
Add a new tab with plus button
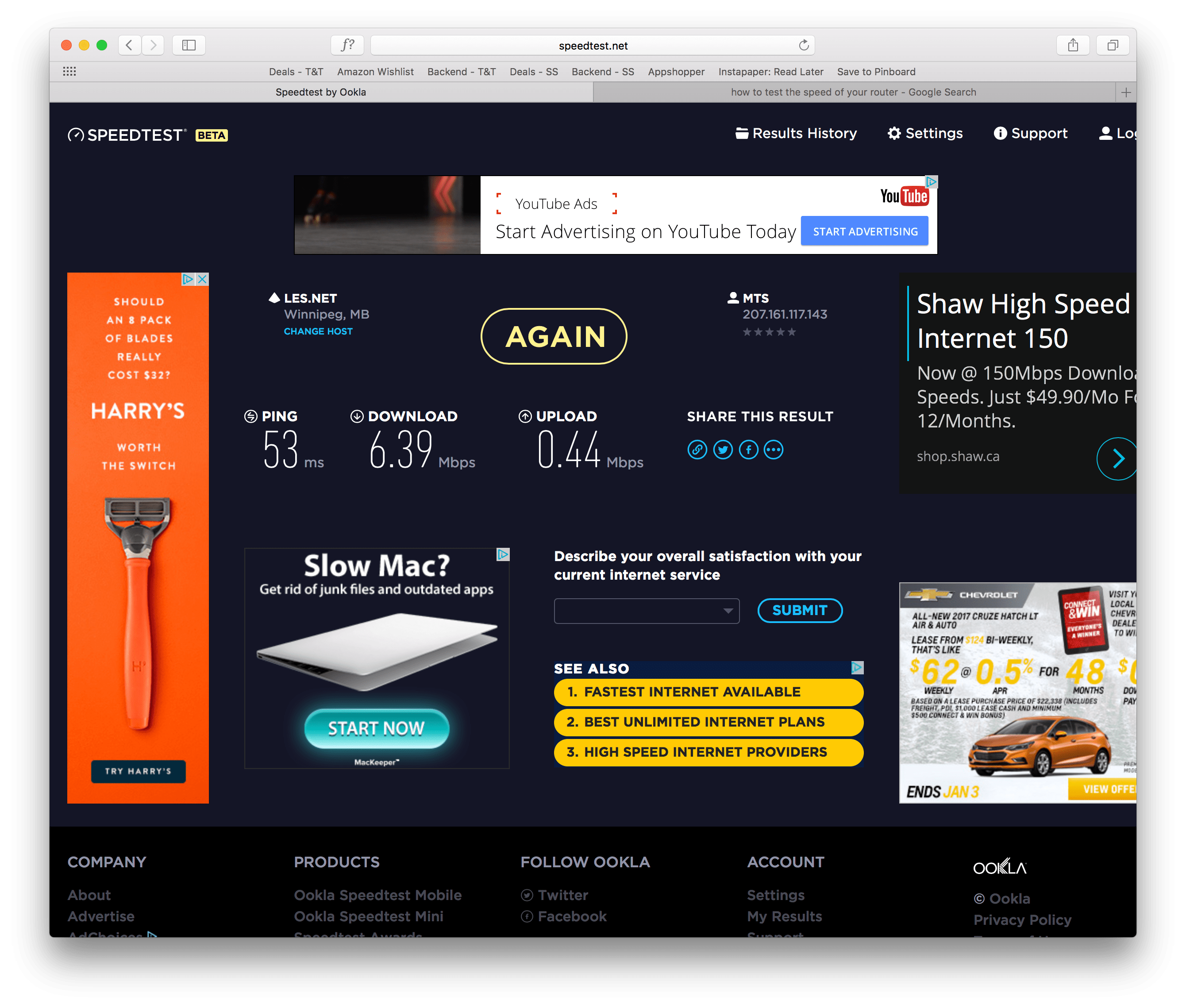(x=1125, y=92)
